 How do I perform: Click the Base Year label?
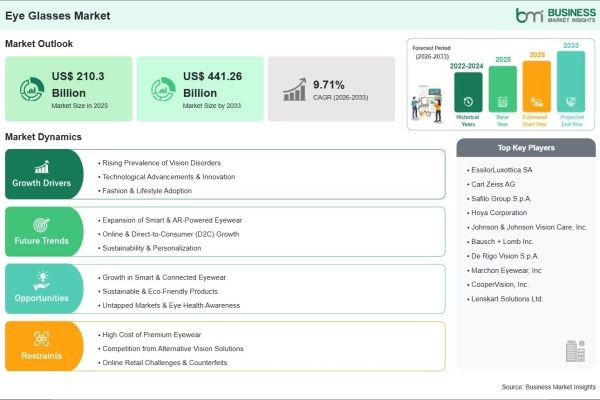(x=502, y=121)
